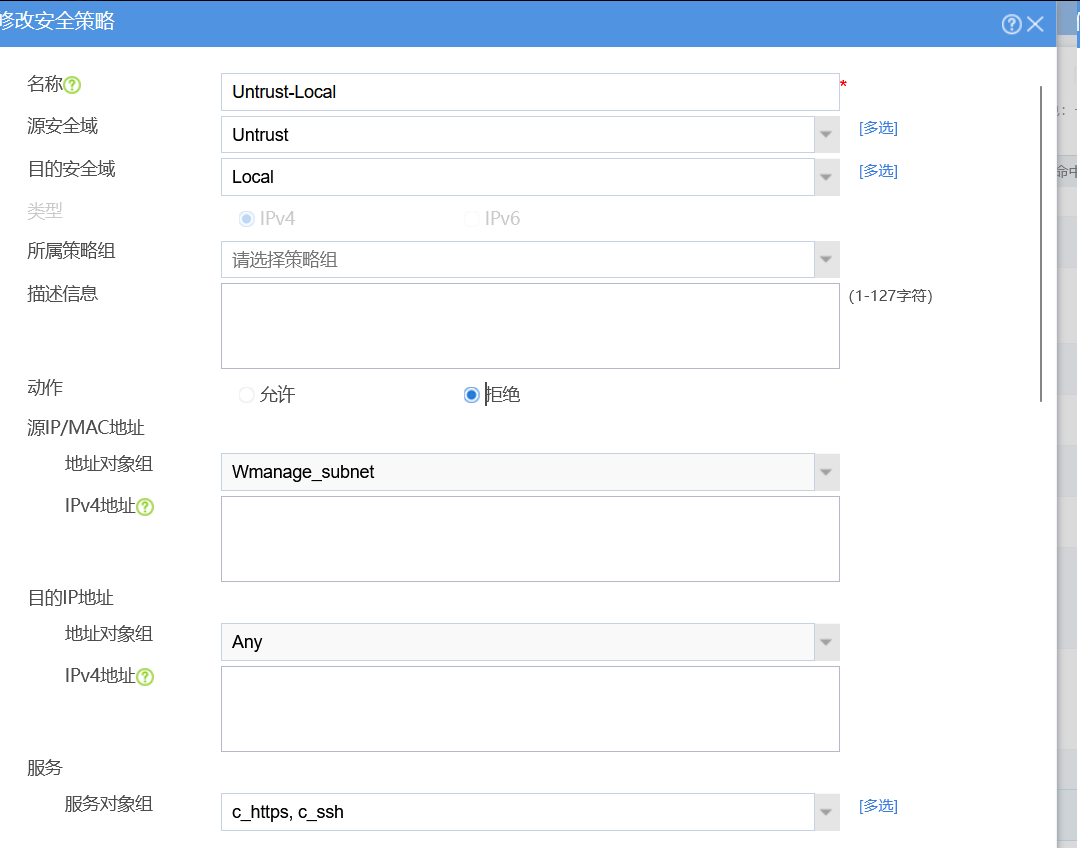Expand the 服务对象组 c_https, c_ssh dropdown
Viewport: 1080px width, 848px height.
point(826,812)
